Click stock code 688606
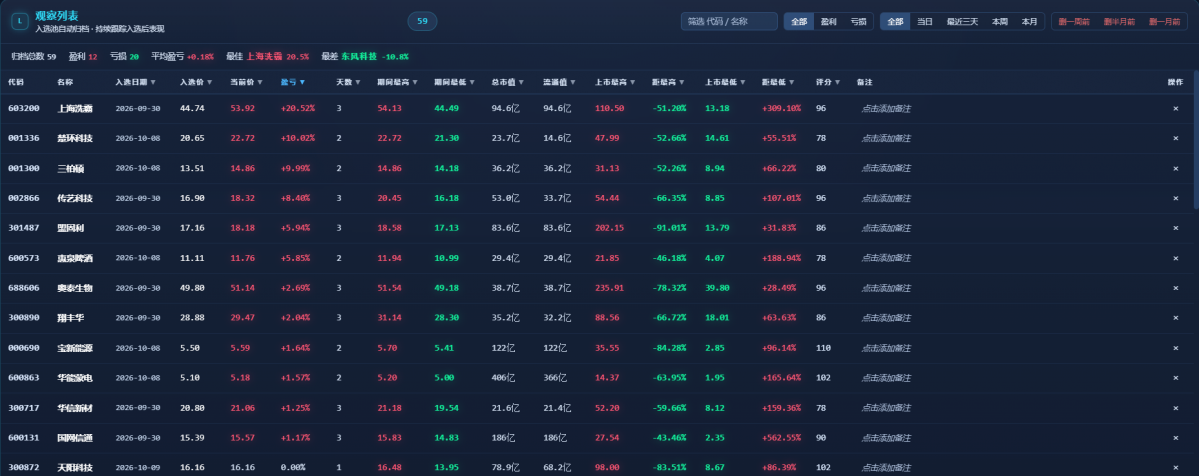The width and height of the screenshot is (1199, 476). tap(24, 288)
